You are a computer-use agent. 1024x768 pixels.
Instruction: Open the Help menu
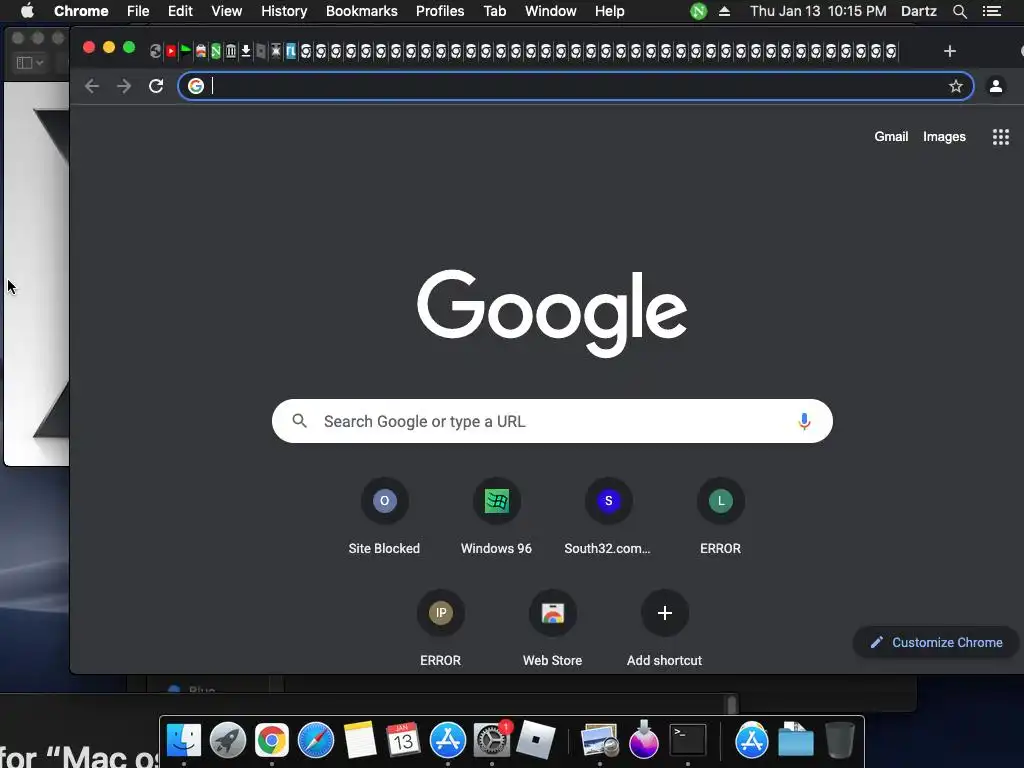[x=609, y=11]
